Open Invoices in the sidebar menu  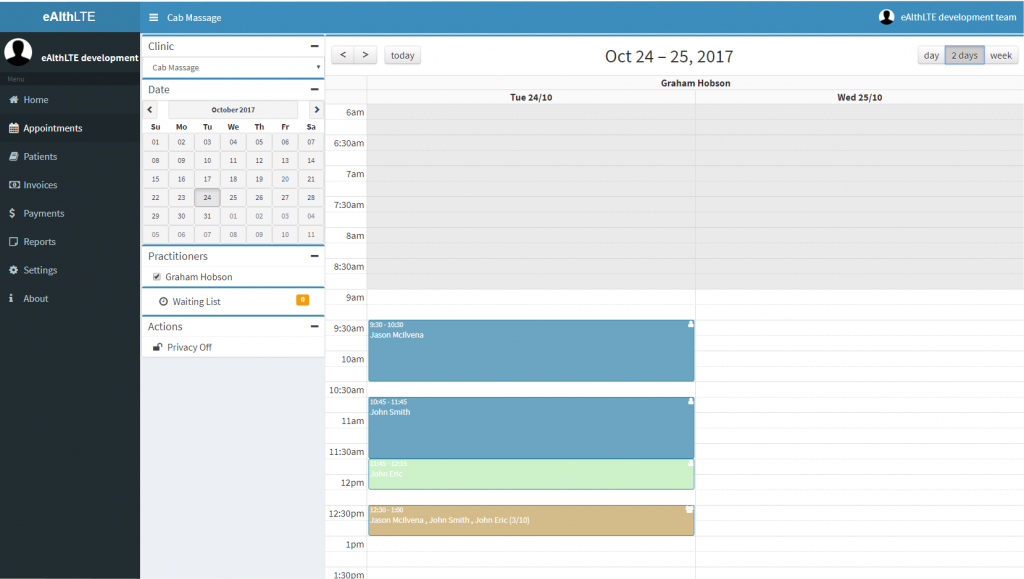coord(70,185)
